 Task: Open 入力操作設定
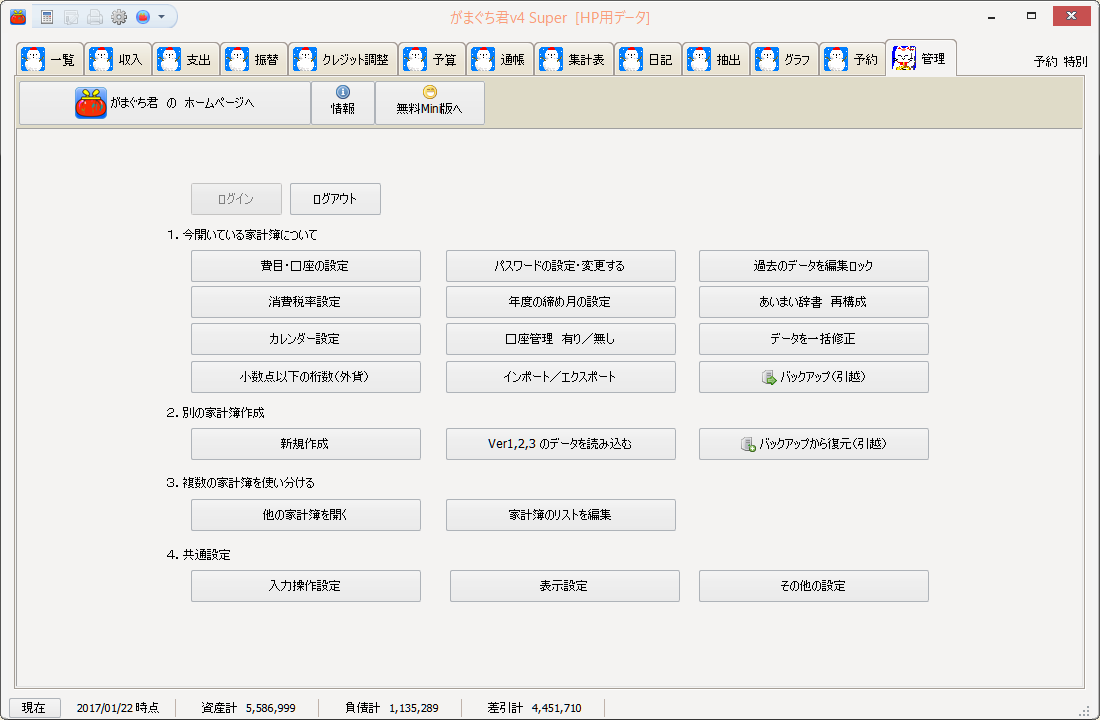[306, 586]
